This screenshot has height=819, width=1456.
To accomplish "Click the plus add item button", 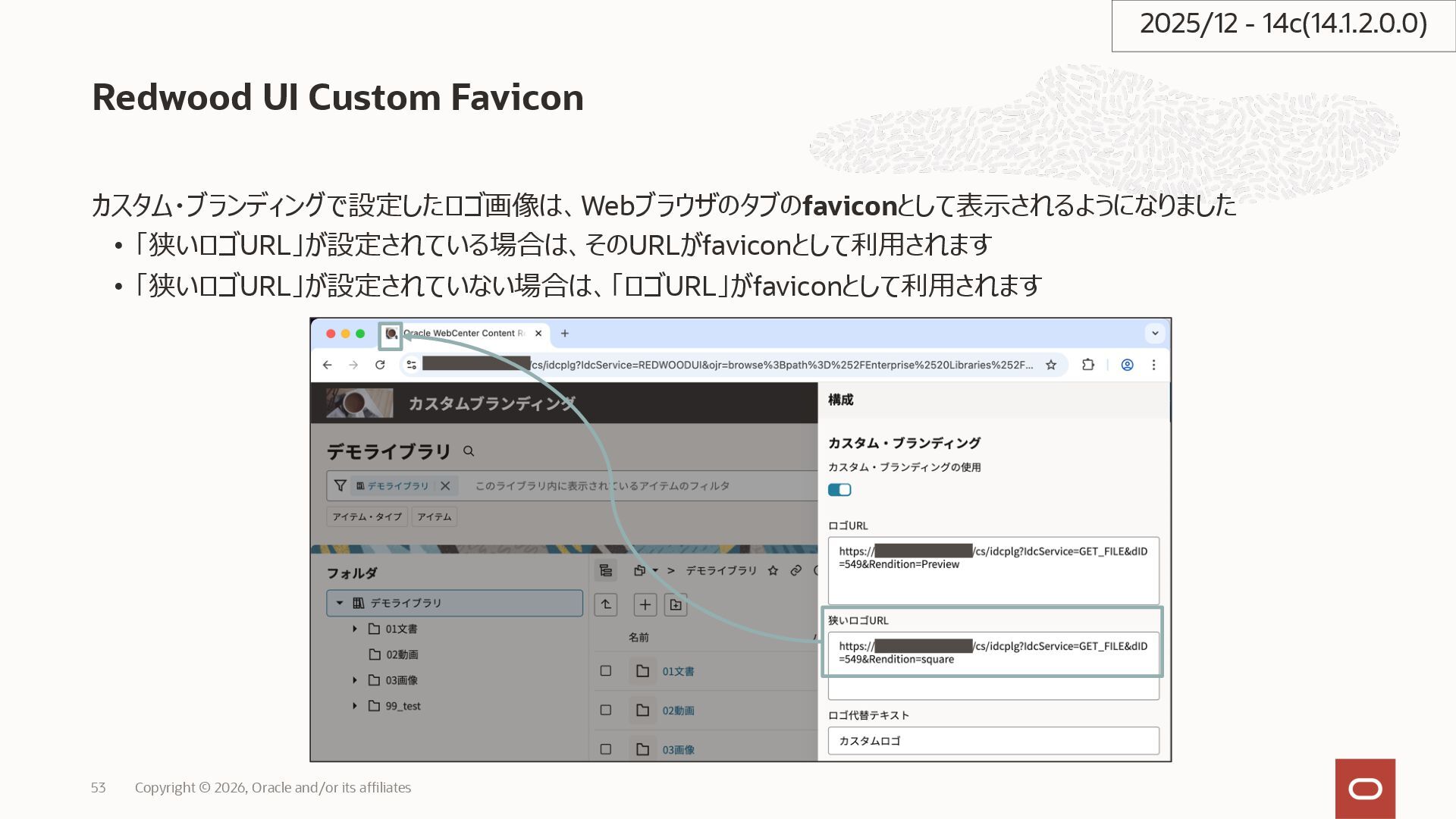I will point(645,604).
